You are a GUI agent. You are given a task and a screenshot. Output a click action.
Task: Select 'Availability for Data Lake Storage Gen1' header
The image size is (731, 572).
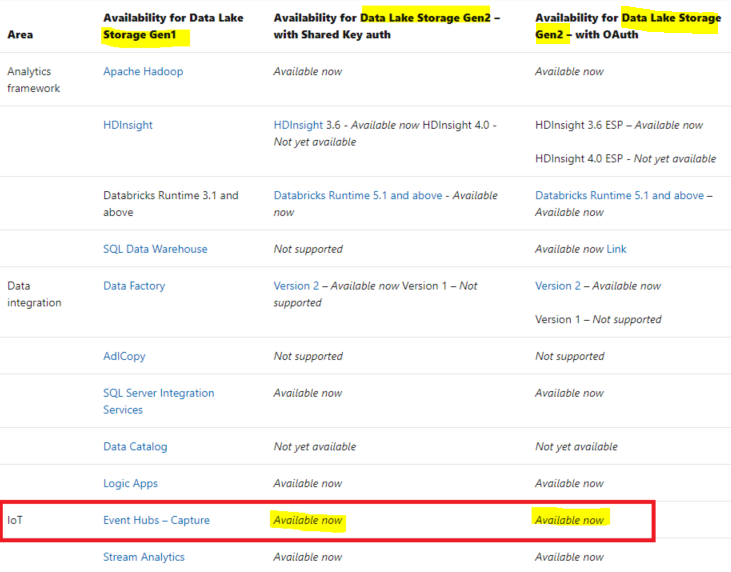[173, 26]
